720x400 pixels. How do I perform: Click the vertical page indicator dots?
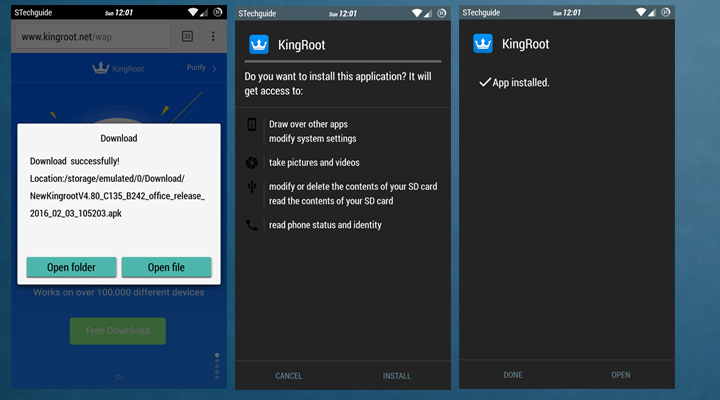pos(217,366)
